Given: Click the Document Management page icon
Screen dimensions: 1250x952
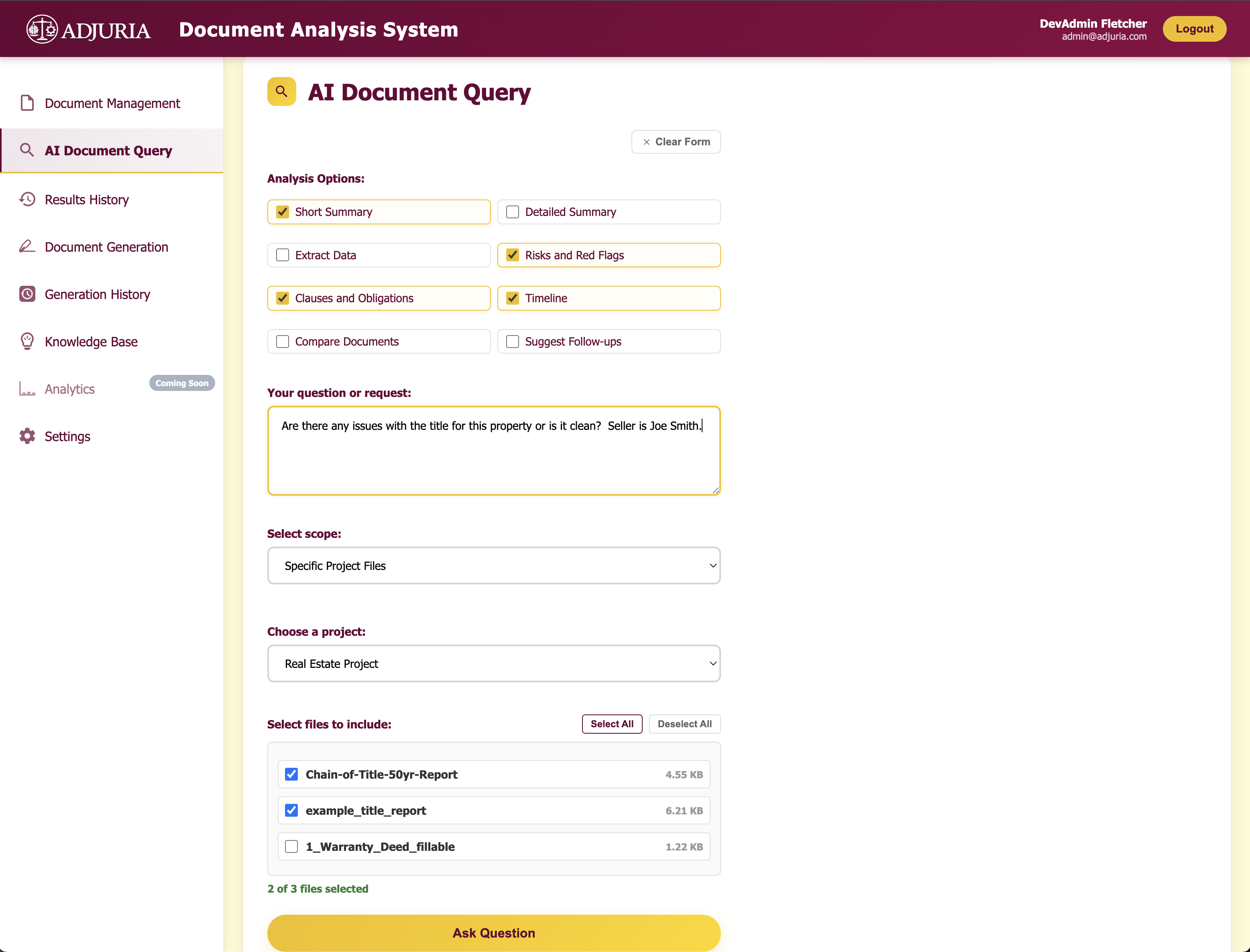Looking at the screenshot, I should coord(27,103).
